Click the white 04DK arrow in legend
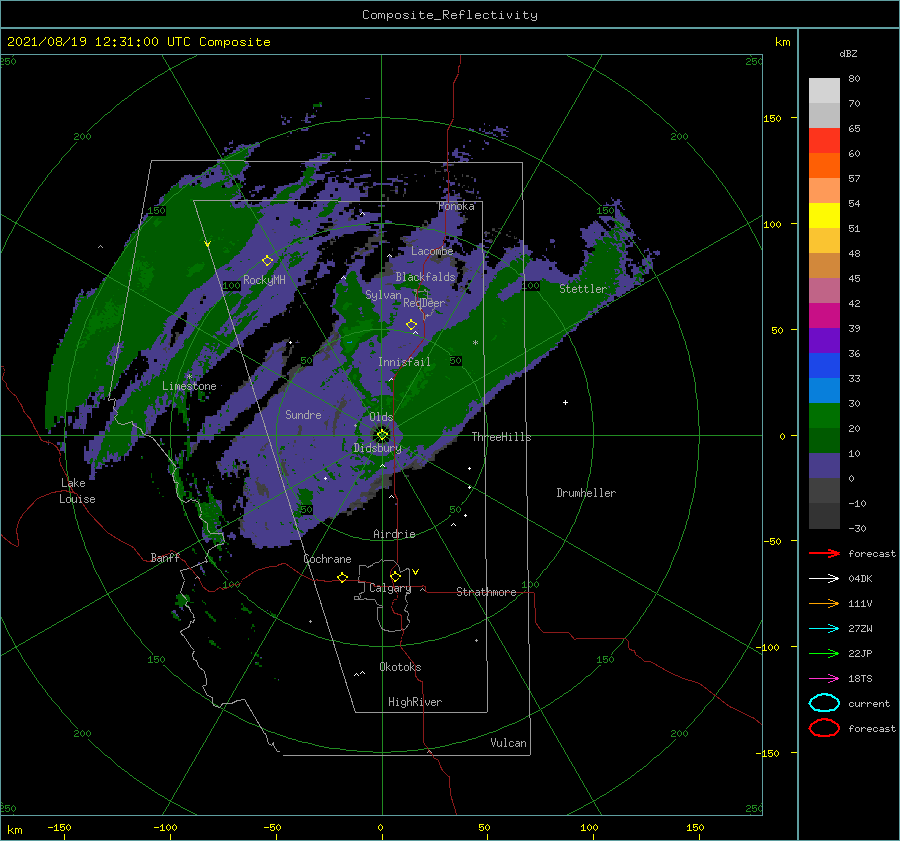The width and height of the screenshot is (900, 841). [x=824, y=579]
